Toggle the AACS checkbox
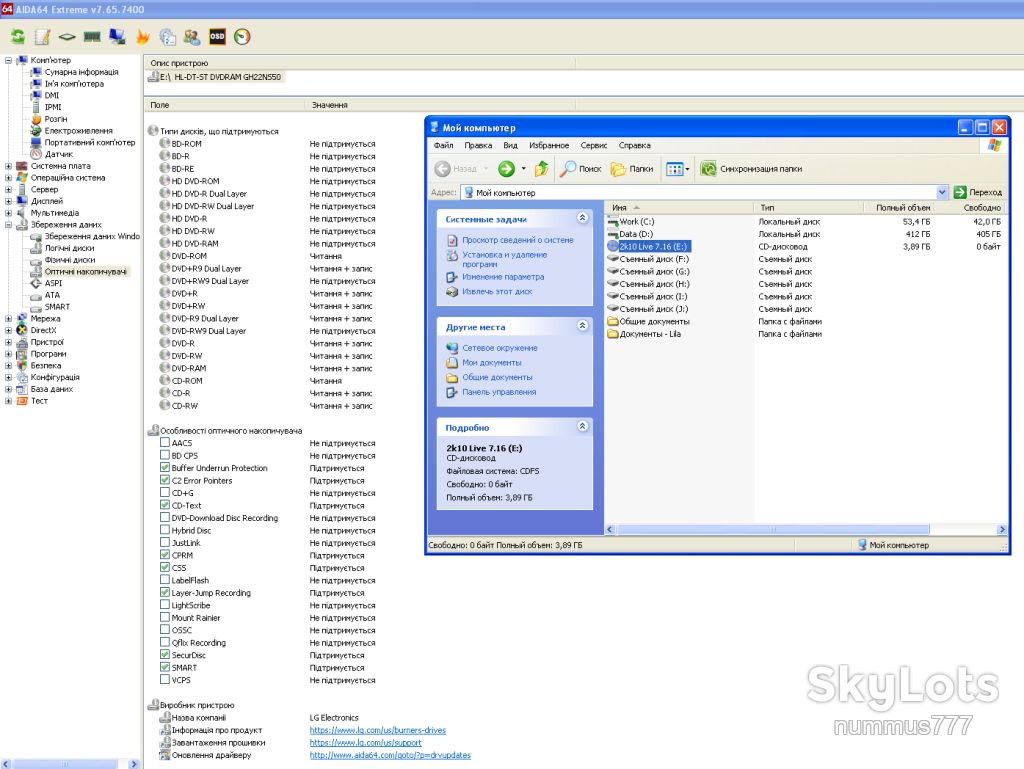The height and width of the screenshot is (769, 1024). tap(165, 443)
